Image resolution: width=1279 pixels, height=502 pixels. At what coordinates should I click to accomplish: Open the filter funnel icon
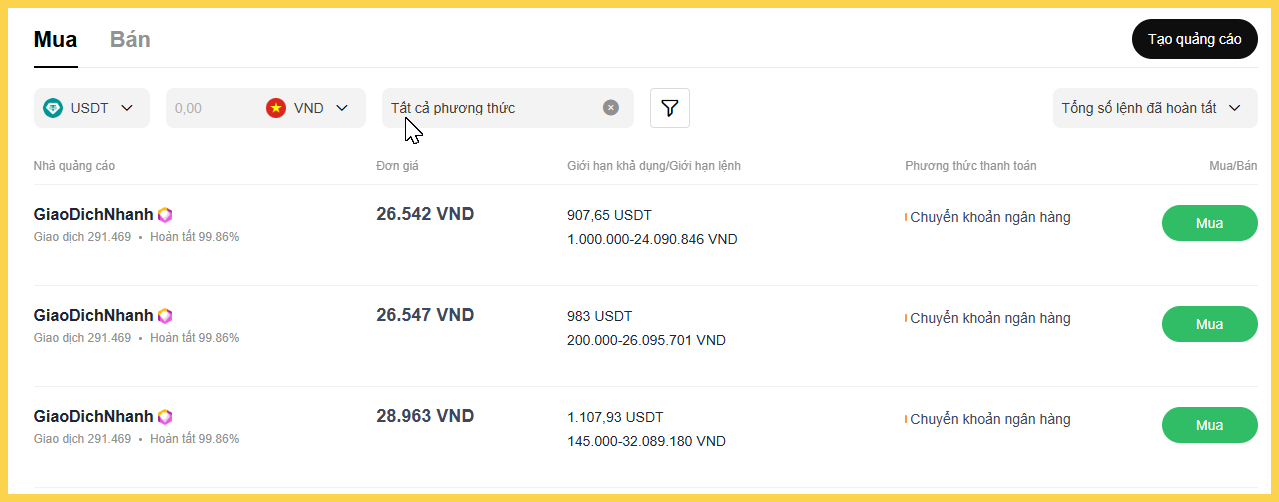point(670,108)
